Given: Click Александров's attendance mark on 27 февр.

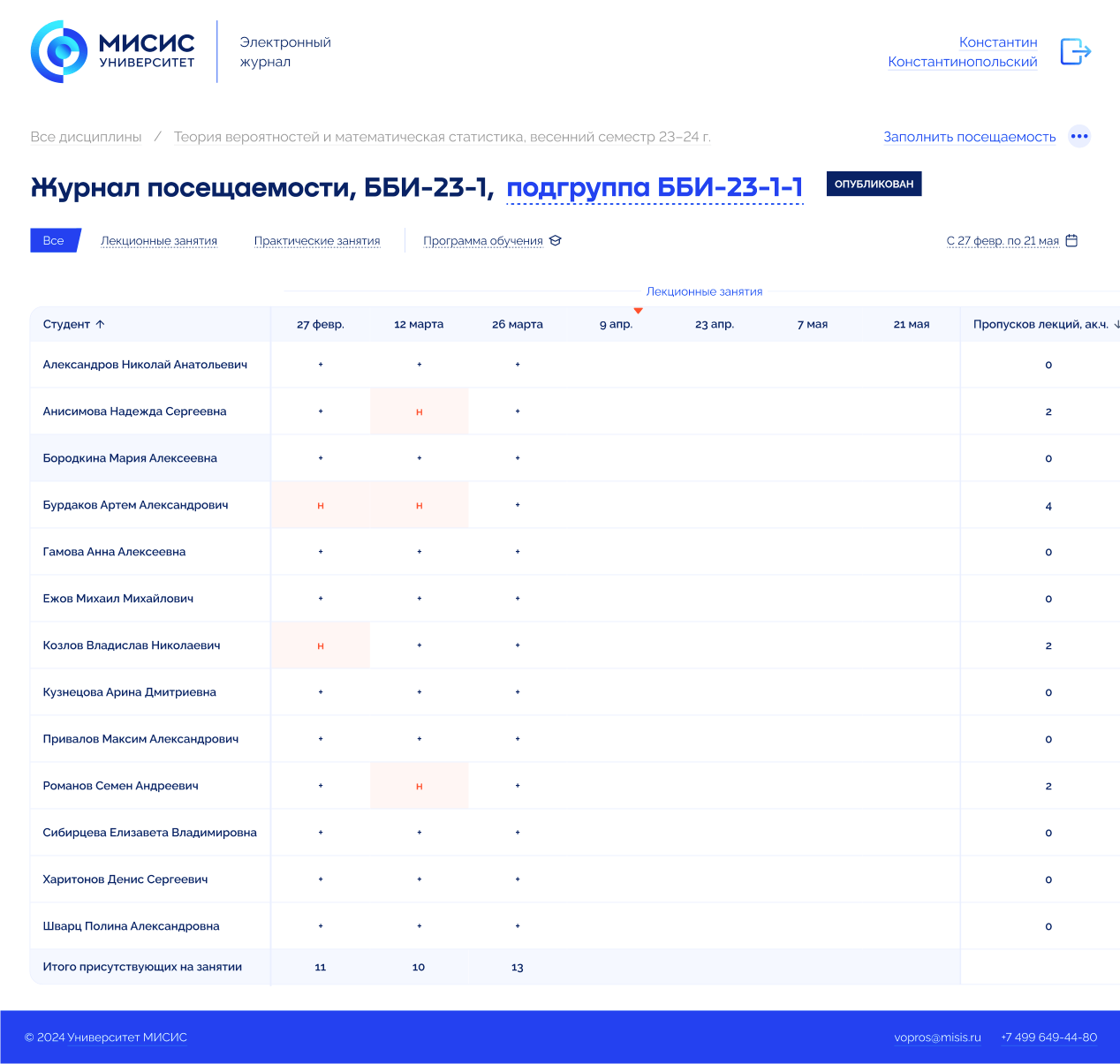Looking at the screenshot, I should click(x=321, y=365).
